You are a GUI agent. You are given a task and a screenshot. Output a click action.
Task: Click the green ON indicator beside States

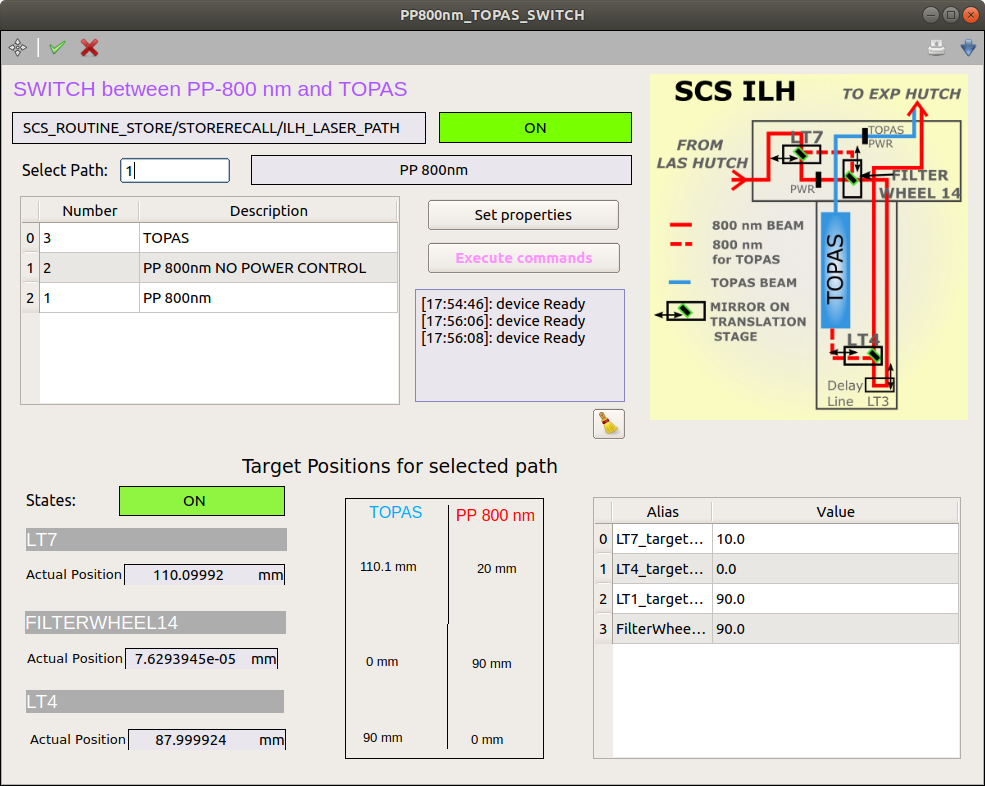tap(202, 501)
